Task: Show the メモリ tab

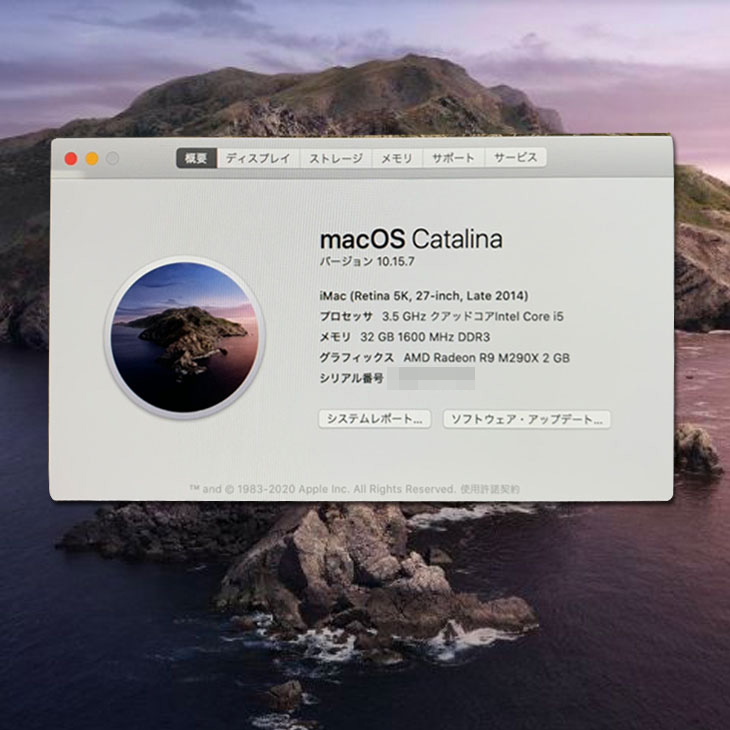Action: click(396, 158)
